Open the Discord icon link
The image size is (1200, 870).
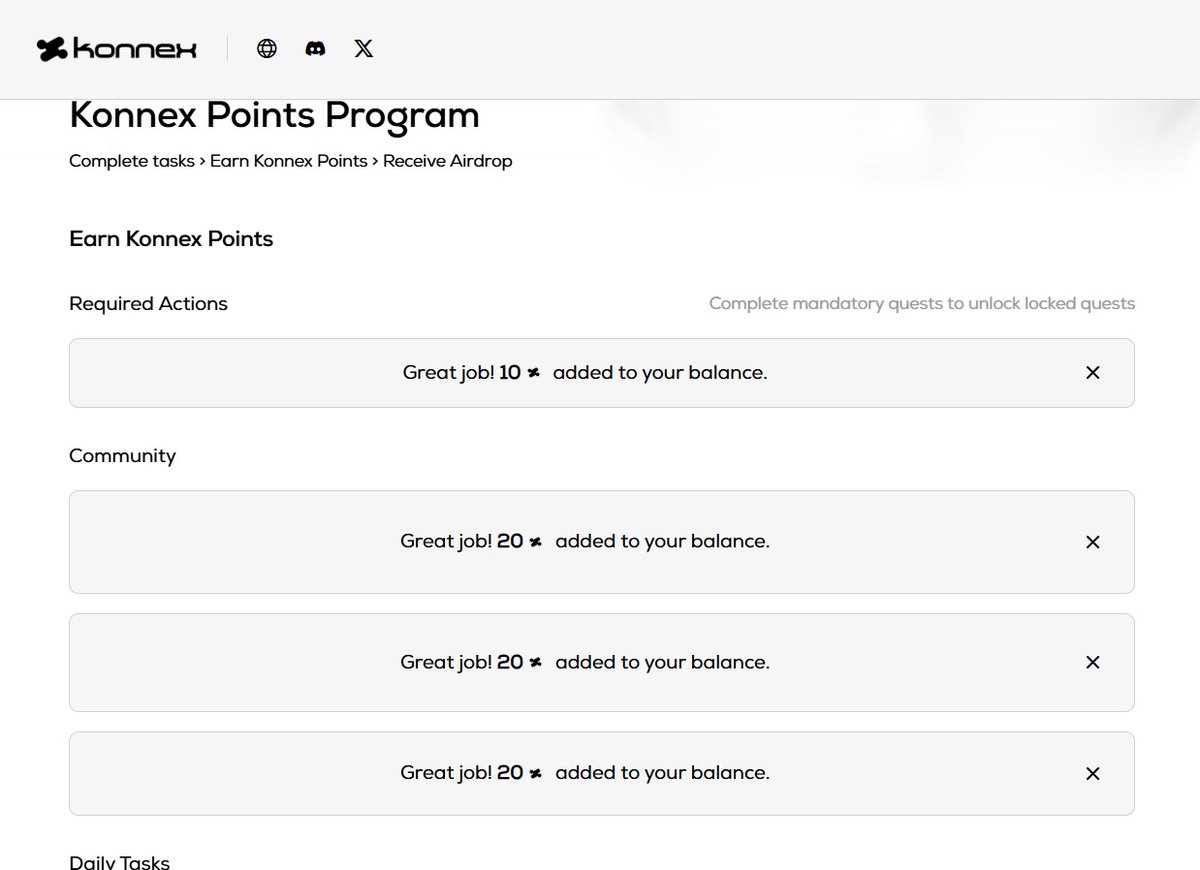point(315,48)
